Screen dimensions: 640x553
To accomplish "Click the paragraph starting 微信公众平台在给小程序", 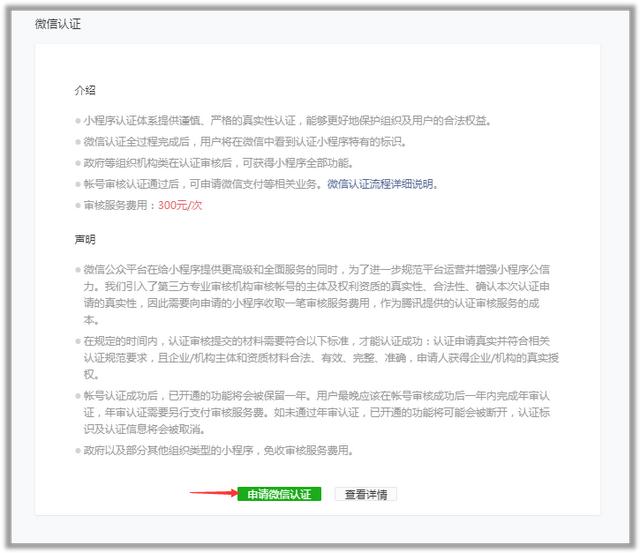I will tap(317, 294).
